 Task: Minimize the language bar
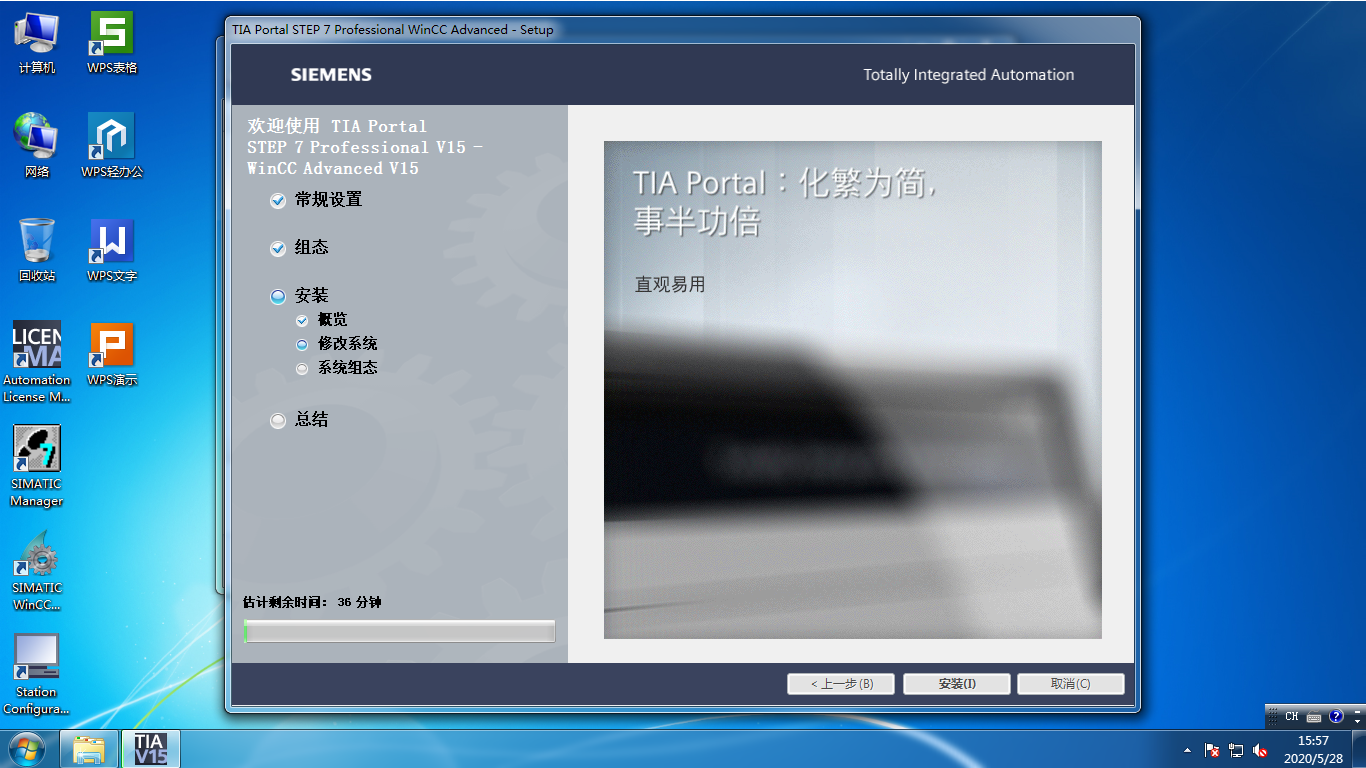[1358, 710]
